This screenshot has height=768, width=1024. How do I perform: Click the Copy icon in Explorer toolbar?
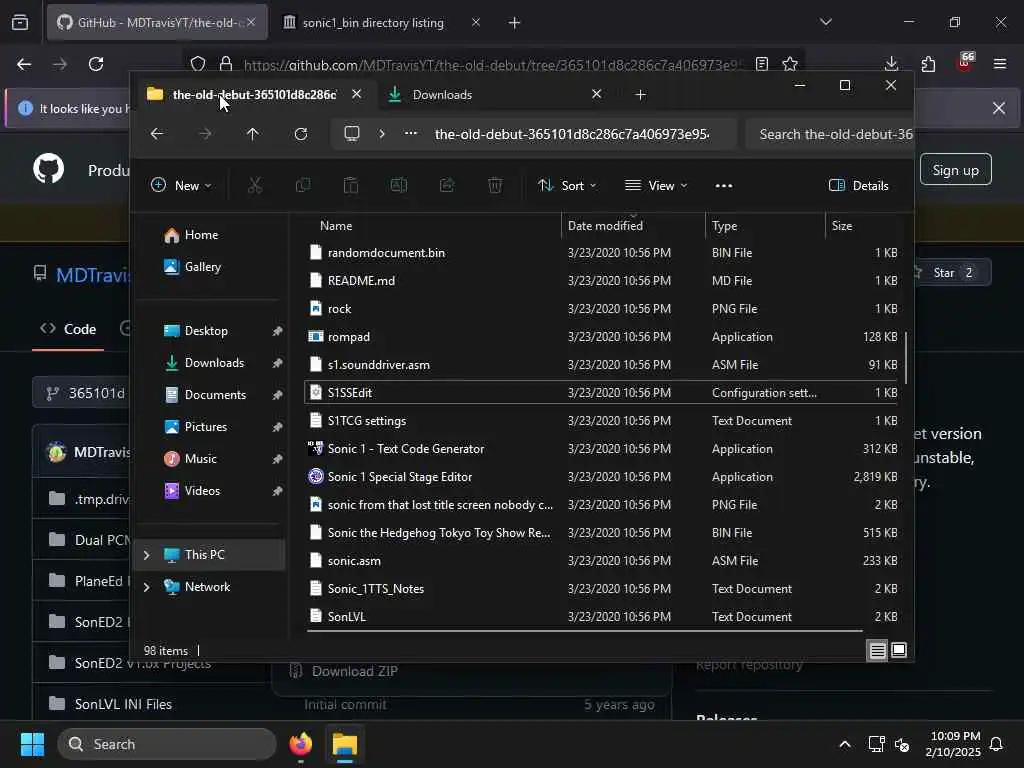pos(303,185)
